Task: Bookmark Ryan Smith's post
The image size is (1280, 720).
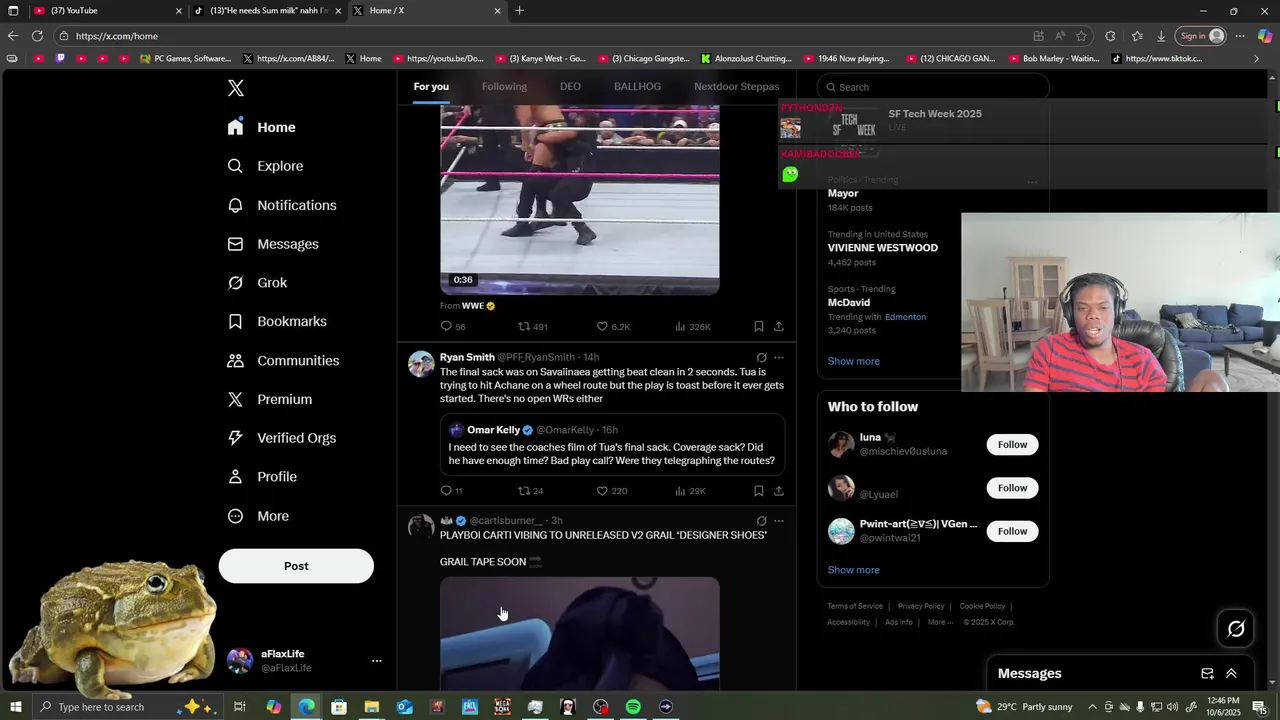Action: (758, 491)
